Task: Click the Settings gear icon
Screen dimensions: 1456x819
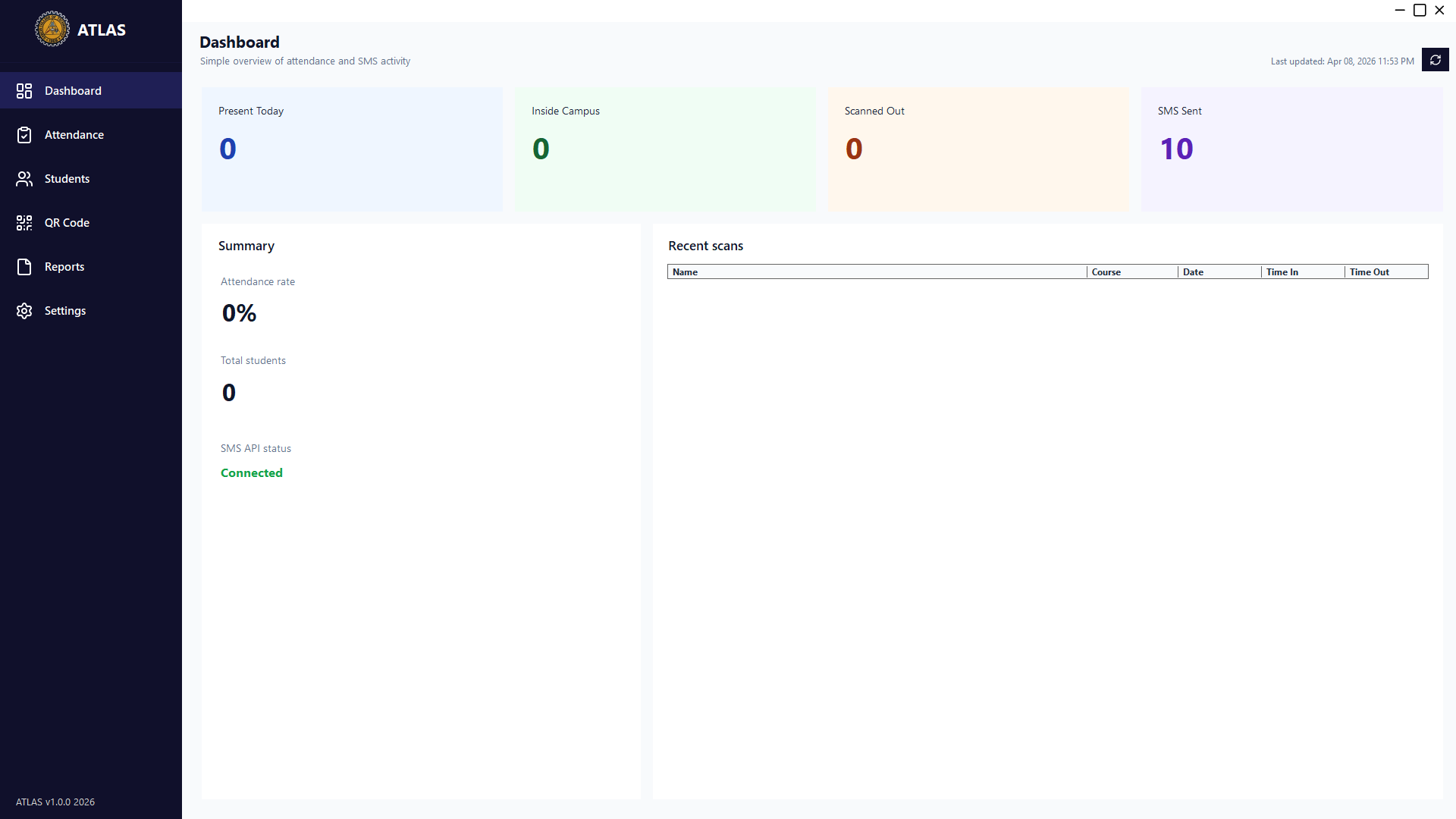Action: 24,311
